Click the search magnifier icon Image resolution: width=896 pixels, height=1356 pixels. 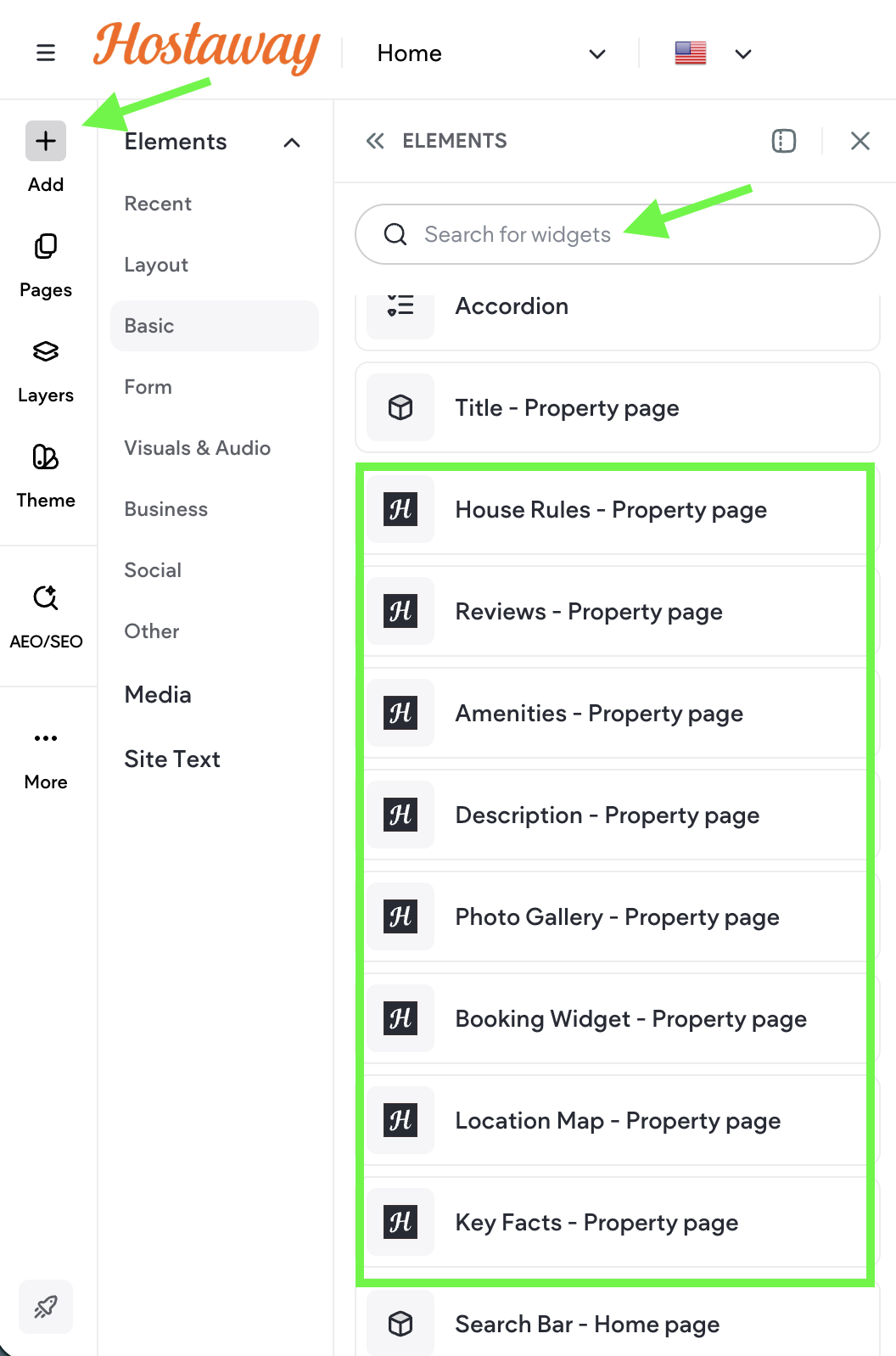(x=395, y=234)
